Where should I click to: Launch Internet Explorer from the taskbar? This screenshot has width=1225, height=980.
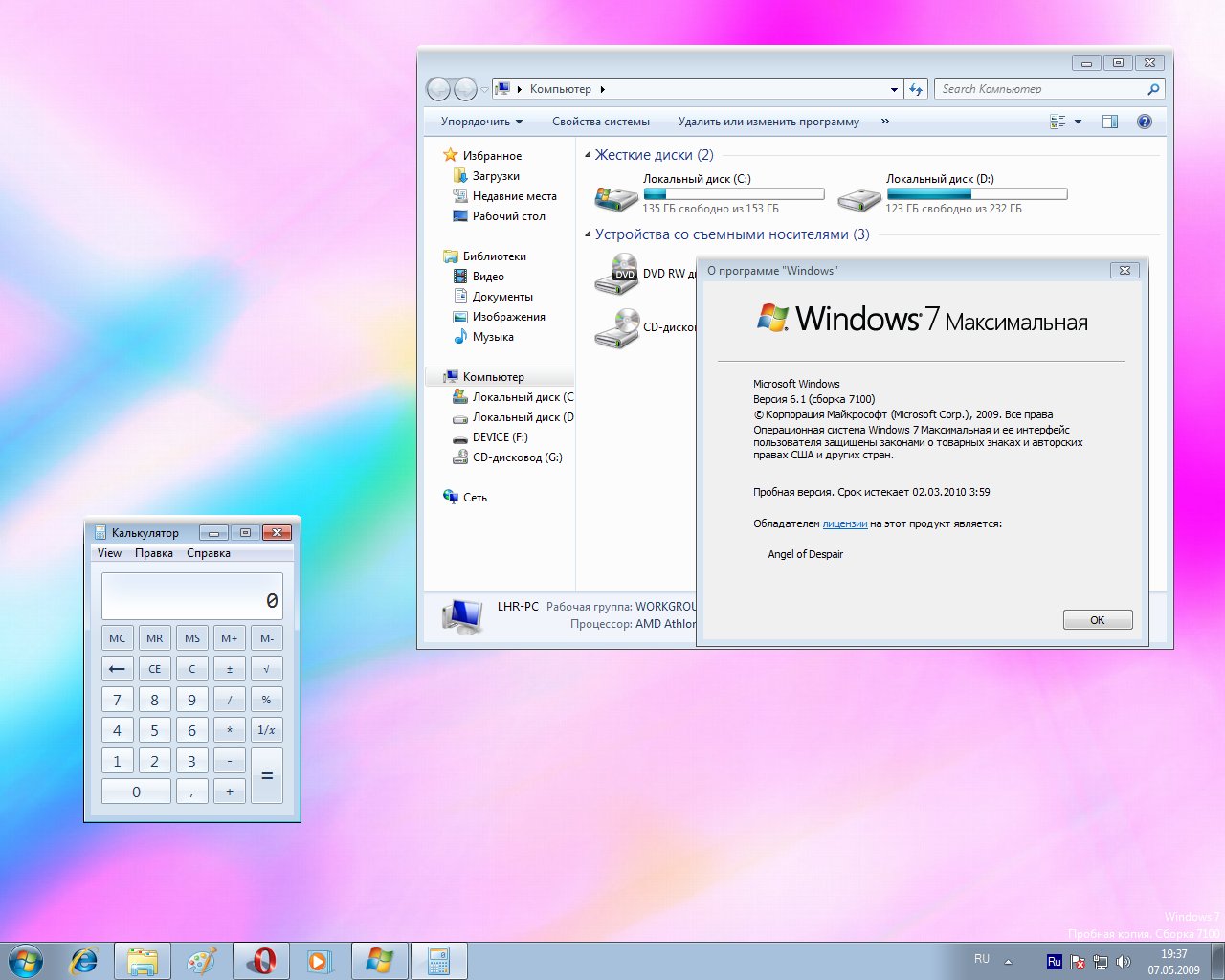point(82,960)
